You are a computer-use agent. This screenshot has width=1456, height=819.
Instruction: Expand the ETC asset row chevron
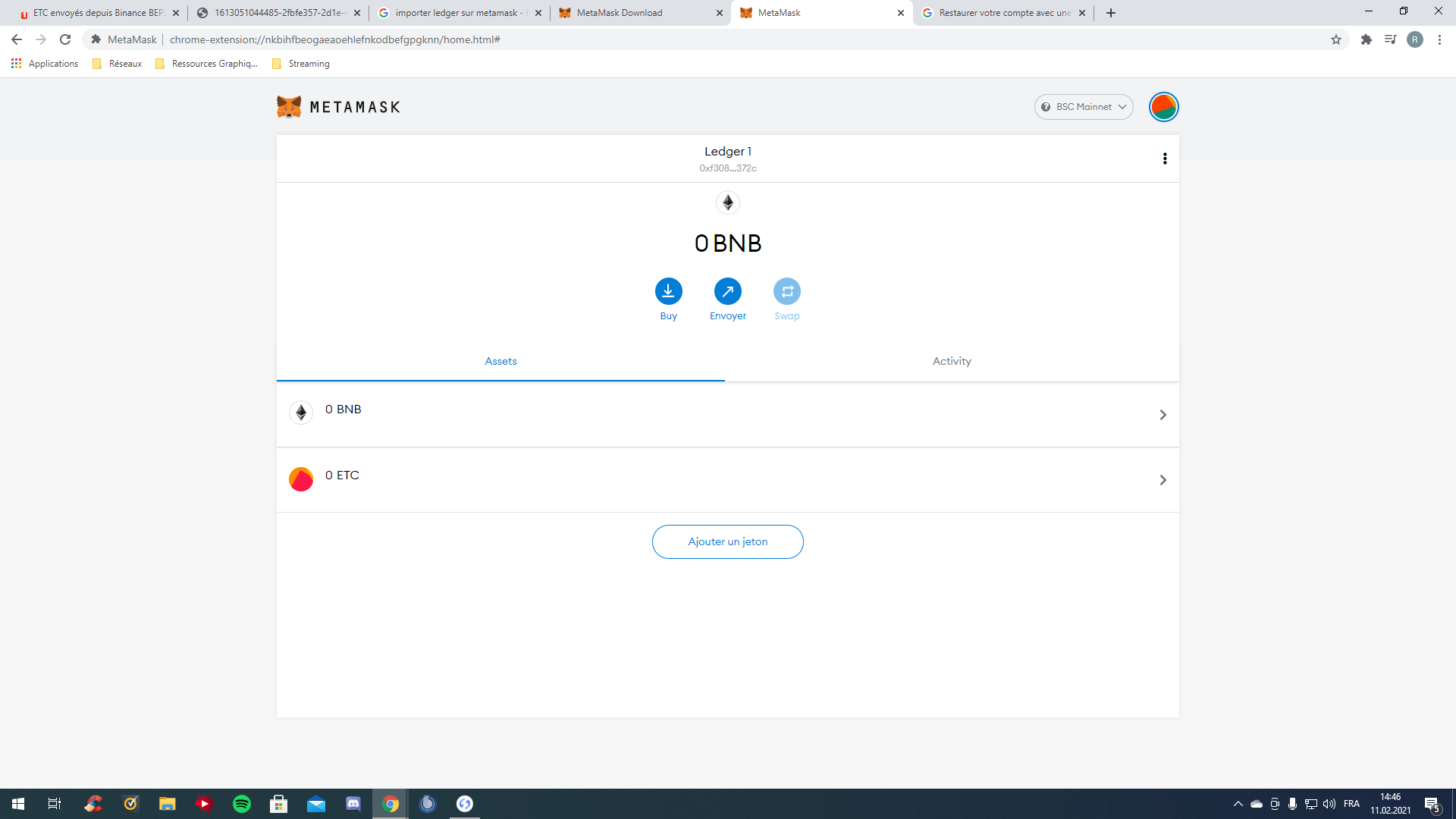click(x=1163, y=480)
